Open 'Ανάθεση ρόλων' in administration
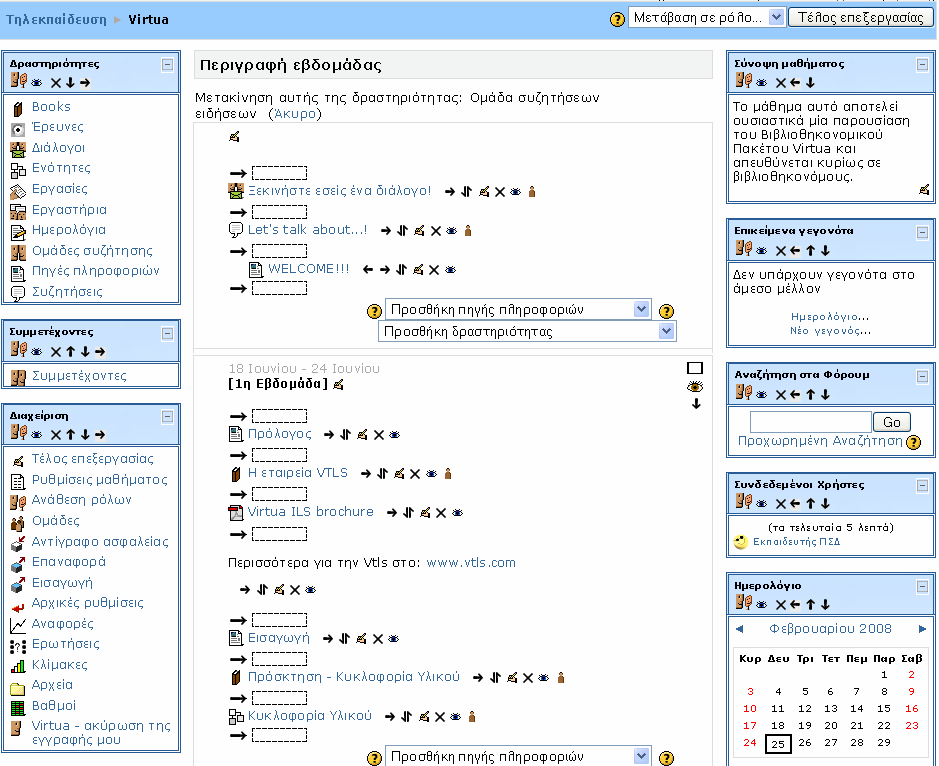This screenshot has height=766, width=939. (x=81, y=500)
